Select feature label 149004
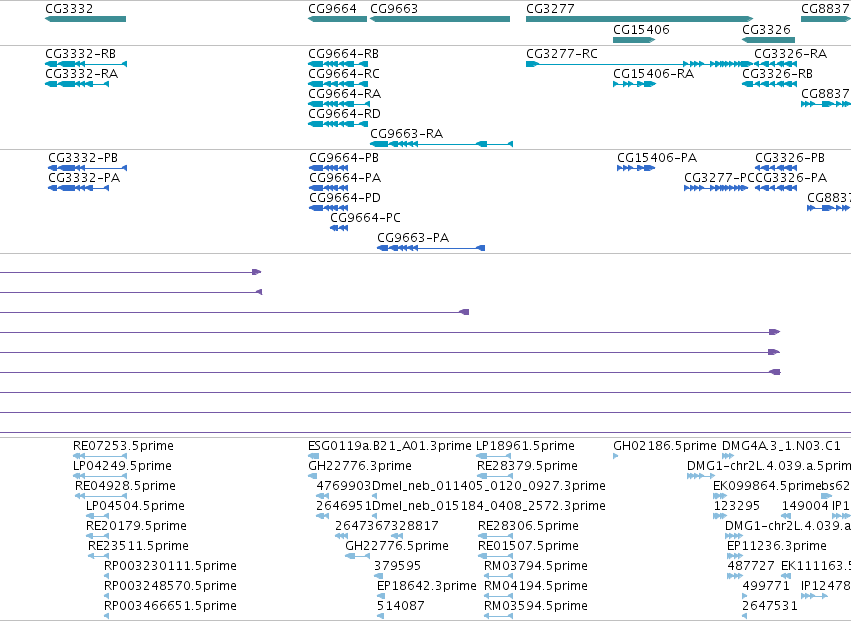This screenshot has width=851, height=621. 805,506
